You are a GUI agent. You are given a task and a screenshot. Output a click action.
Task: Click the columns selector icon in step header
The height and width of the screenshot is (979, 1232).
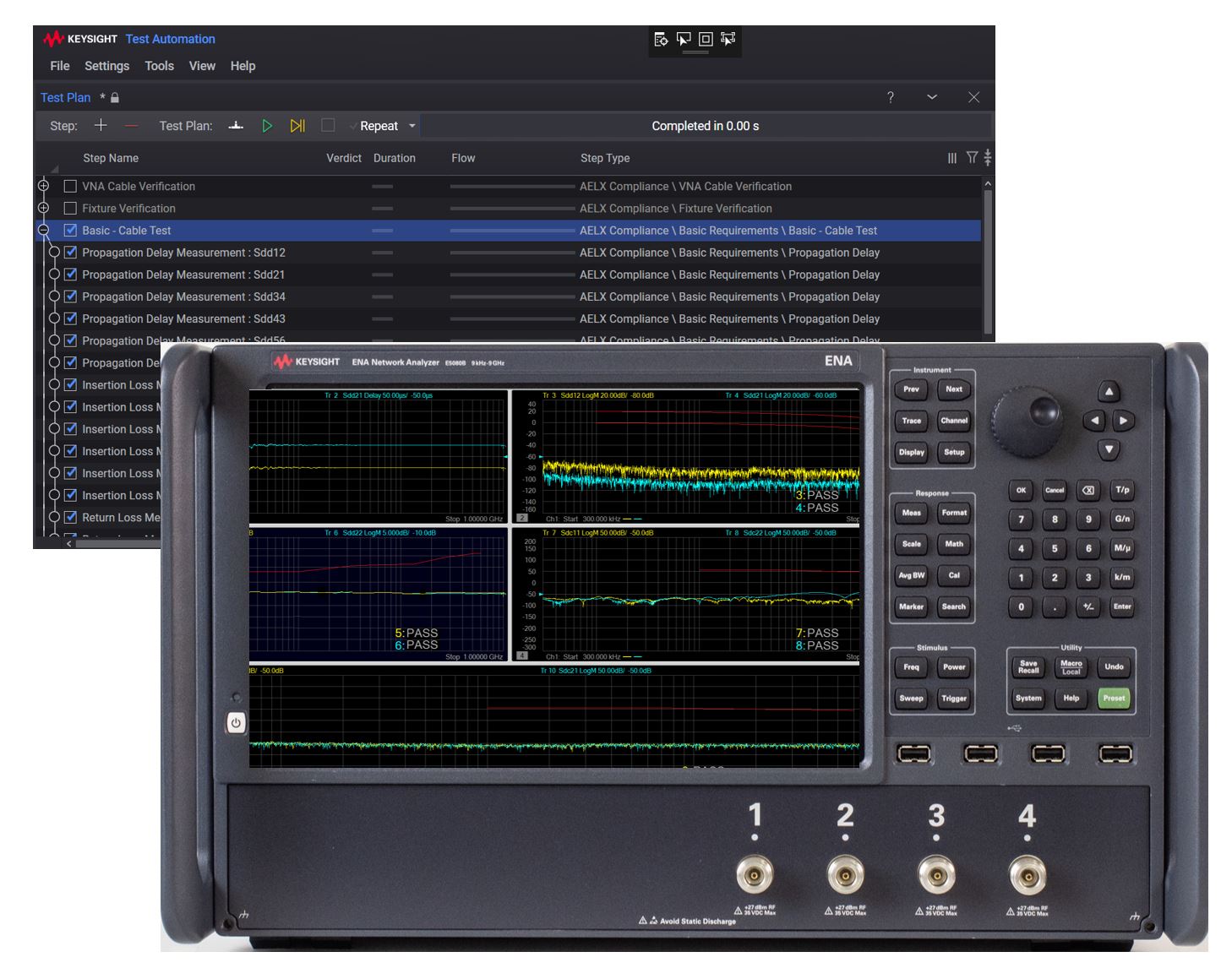952,158
